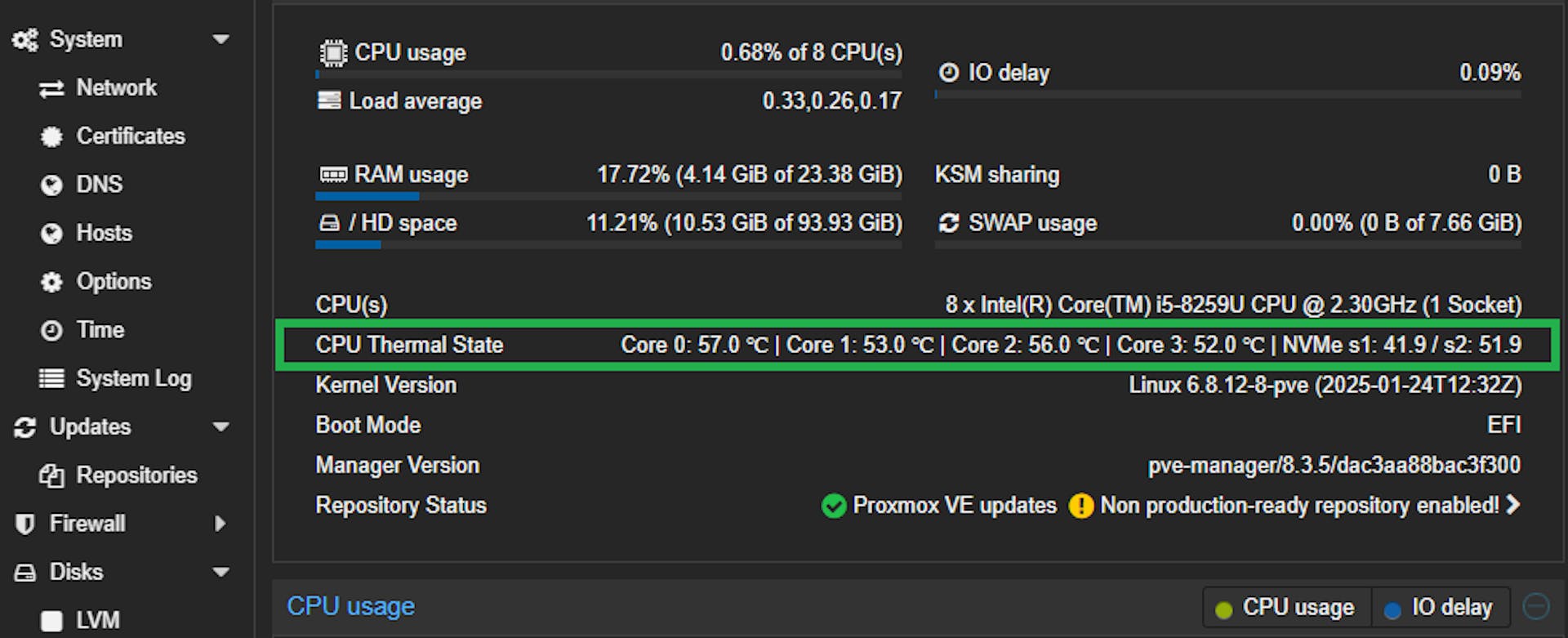This screenshot has height=638, width=1568.
Task: Click the Certificates badge icon
Action: point(51,136)
